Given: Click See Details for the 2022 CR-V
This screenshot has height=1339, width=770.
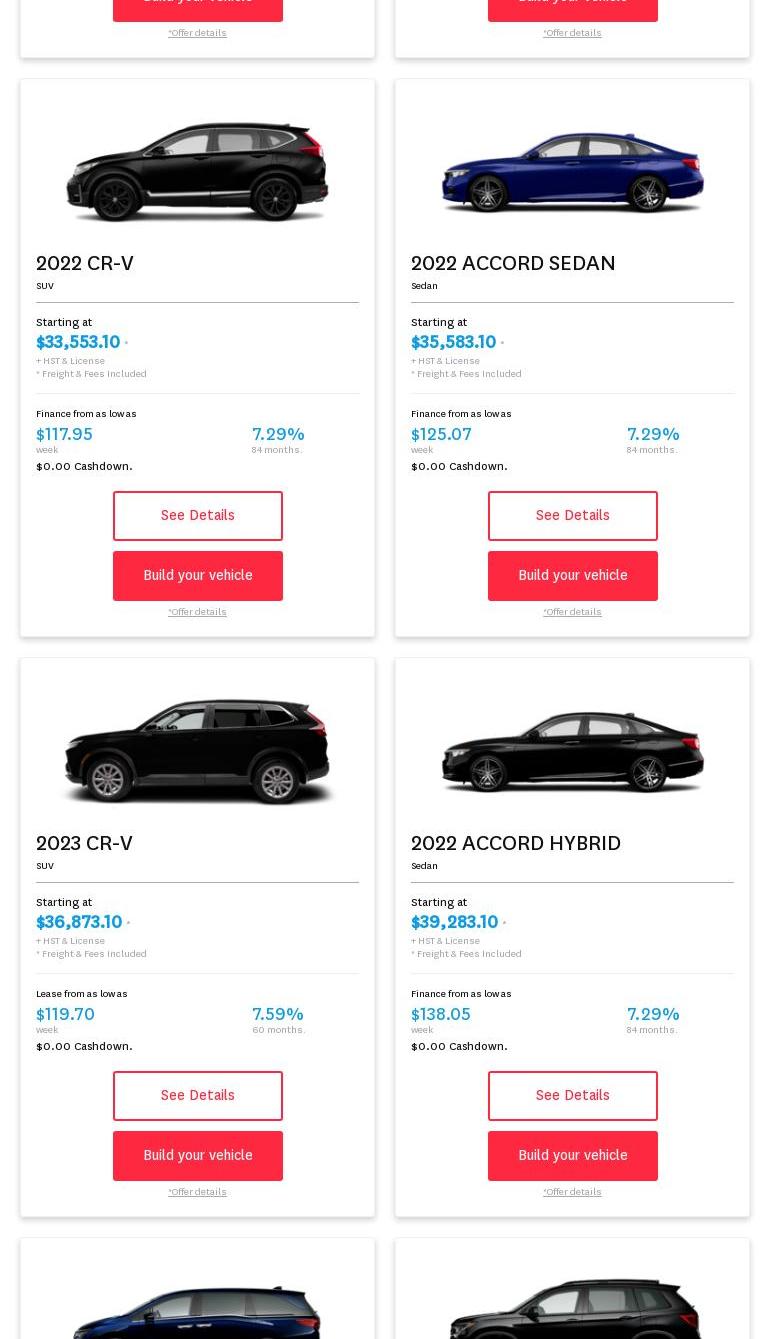Looking at the screenshot, I should [197, 516].
